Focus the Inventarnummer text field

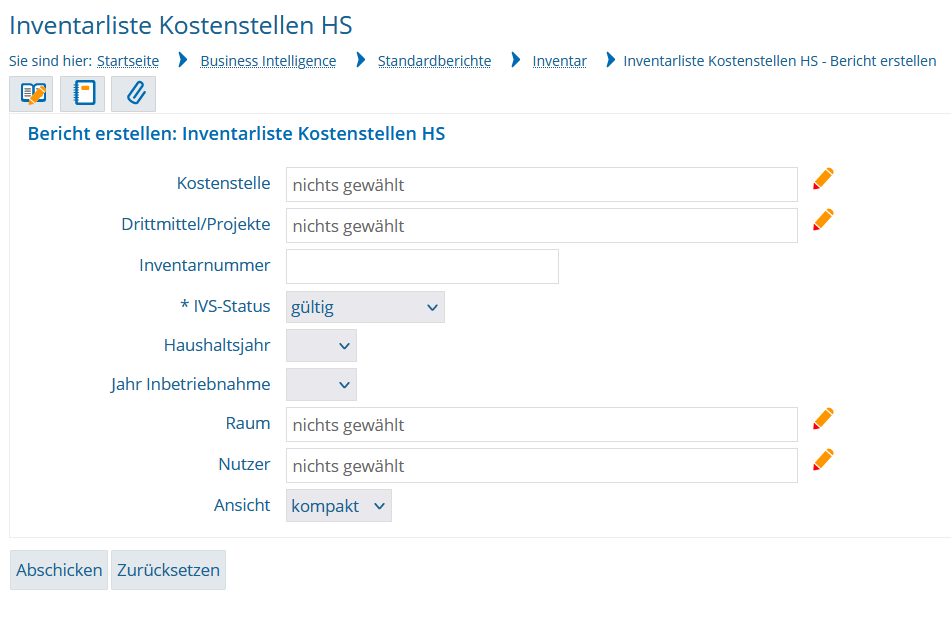[422, 267]
